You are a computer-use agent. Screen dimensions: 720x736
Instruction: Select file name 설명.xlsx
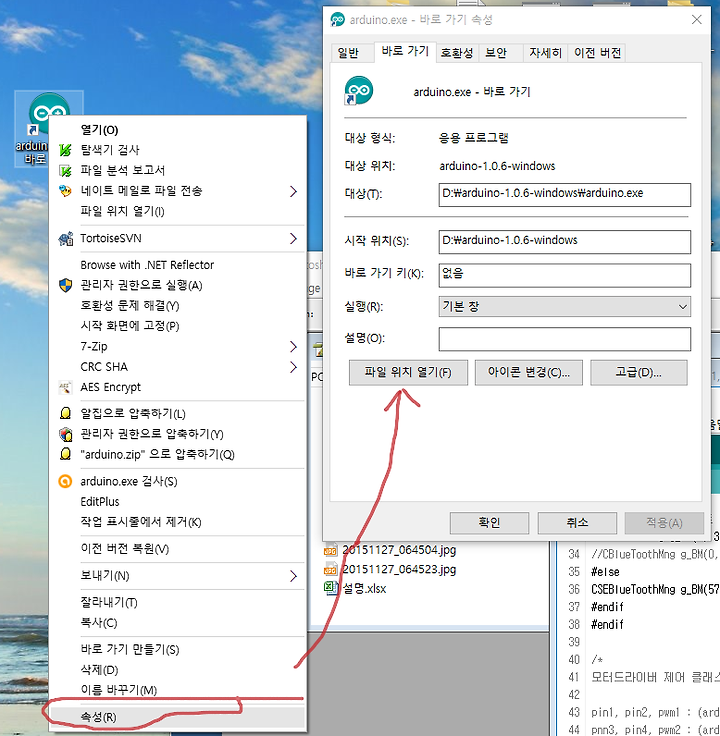pos(364,589)
